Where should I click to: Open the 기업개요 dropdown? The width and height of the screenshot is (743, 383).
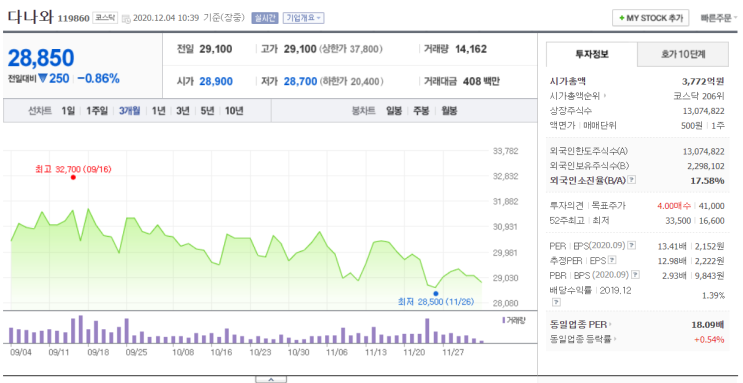tap(304, 18)
